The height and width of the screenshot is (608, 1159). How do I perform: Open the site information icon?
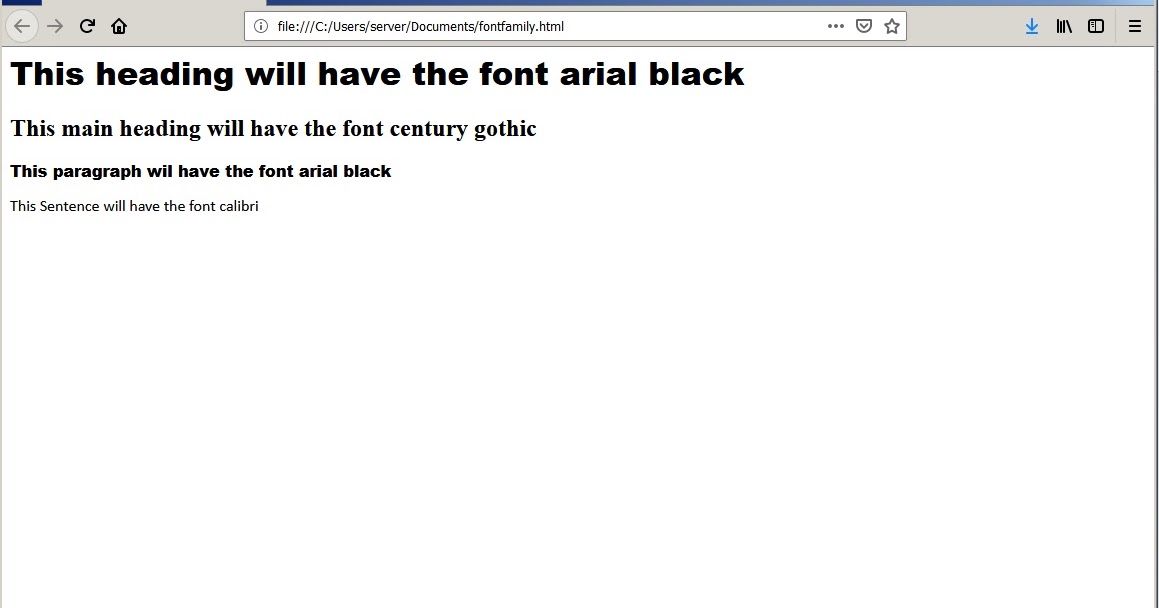[x=262, y=26]
